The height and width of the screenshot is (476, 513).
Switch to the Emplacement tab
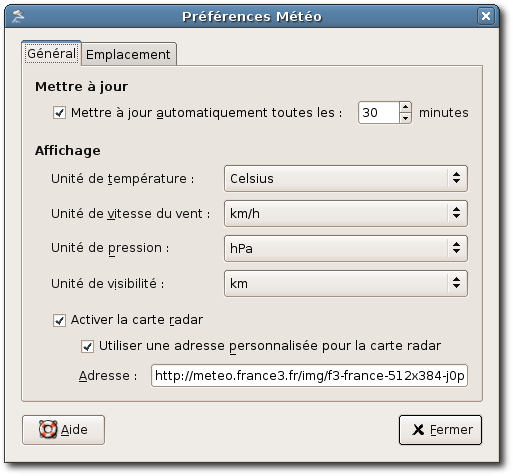click(x=128, y=54)
